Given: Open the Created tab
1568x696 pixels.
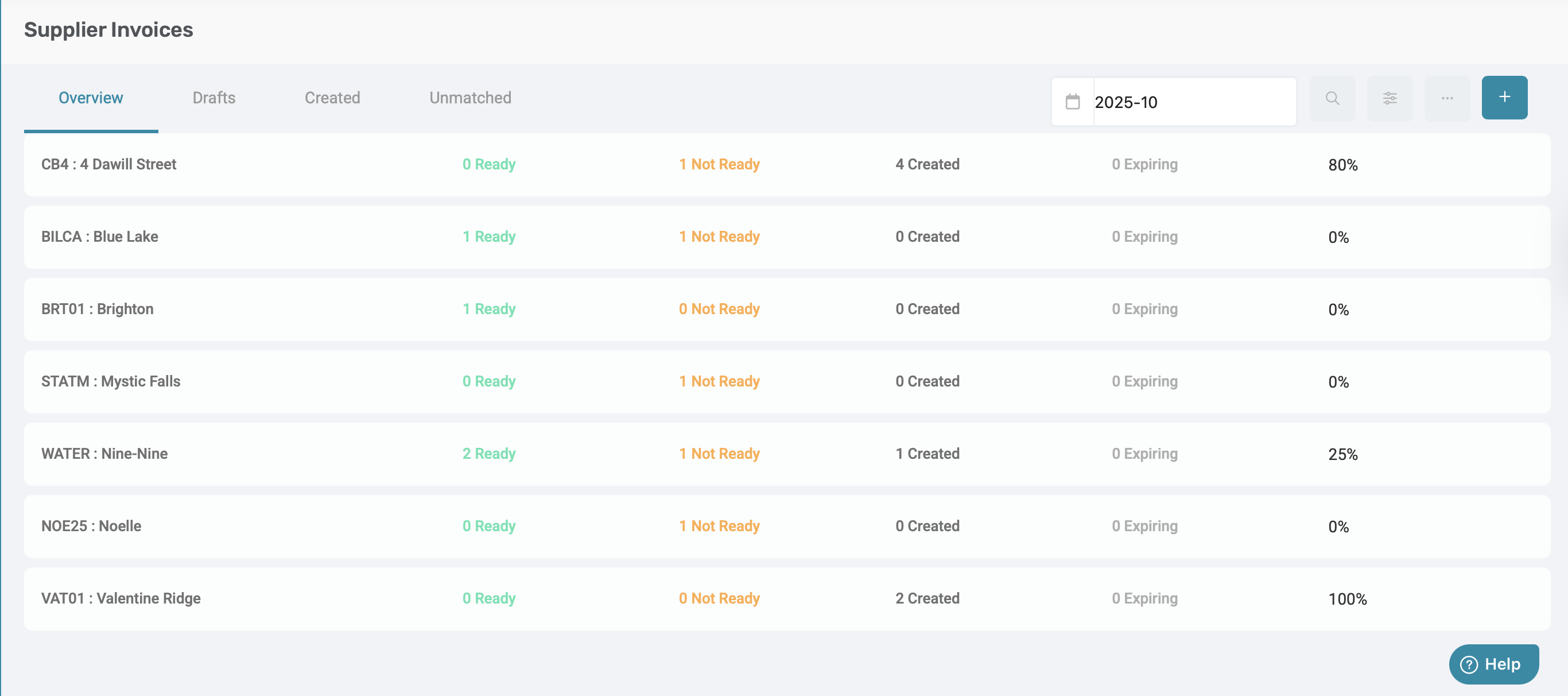Looking at the screenshot, I should [332, 98].
